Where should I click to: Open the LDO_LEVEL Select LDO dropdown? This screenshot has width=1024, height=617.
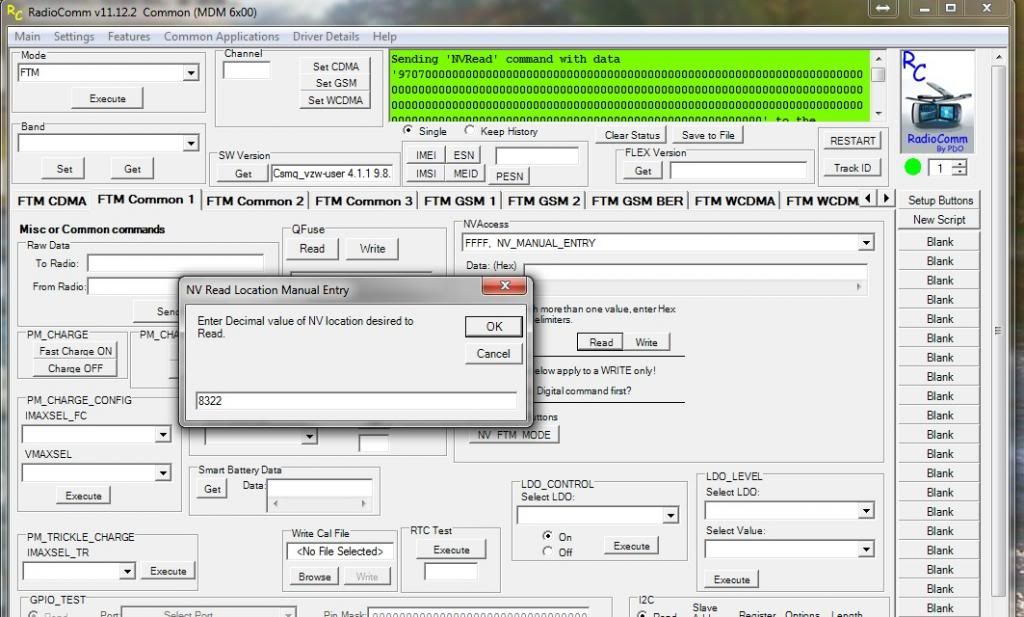(866, 511)
